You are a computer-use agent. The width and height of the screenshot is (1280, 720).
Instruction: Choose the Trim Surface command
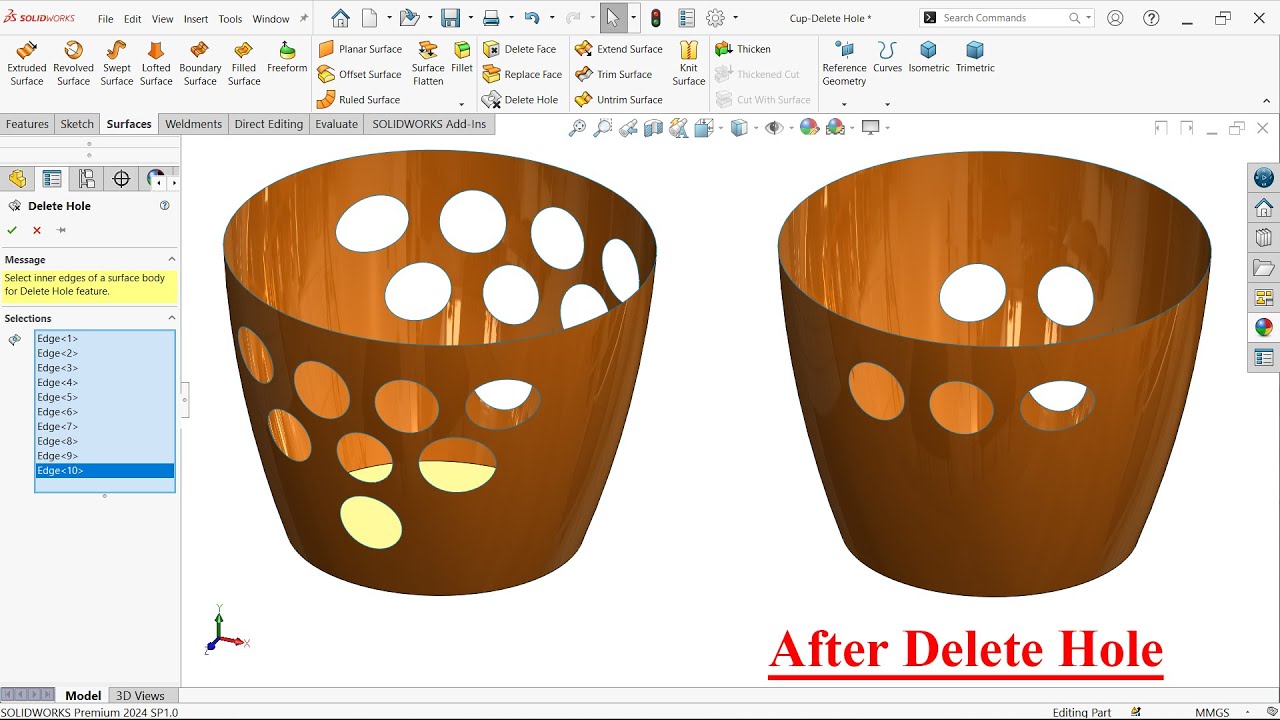coord(614,74)
